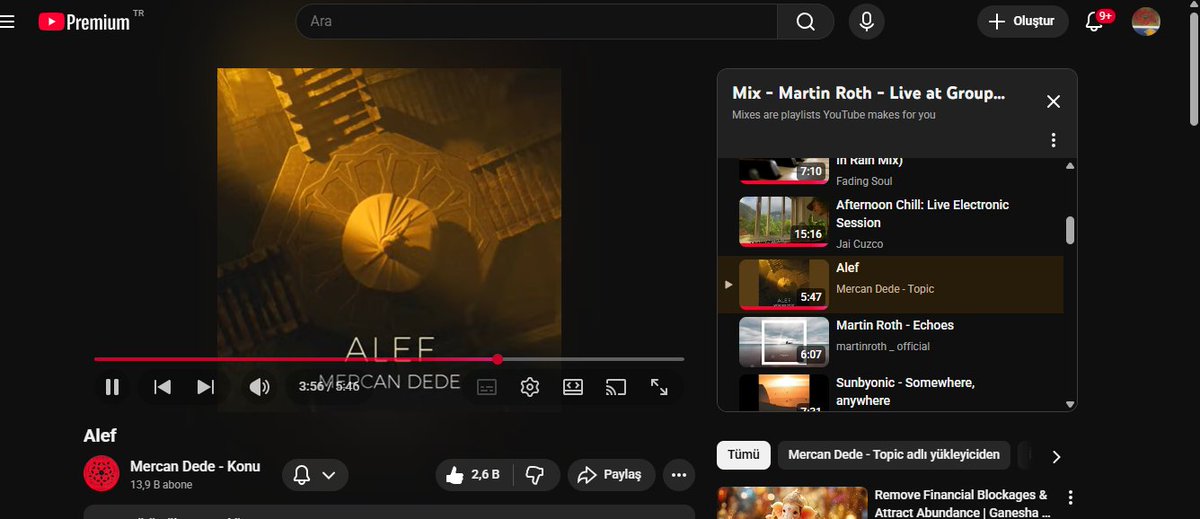Open the Mercan Dede channel avatar
The image size is (1200, 519).
102,474
